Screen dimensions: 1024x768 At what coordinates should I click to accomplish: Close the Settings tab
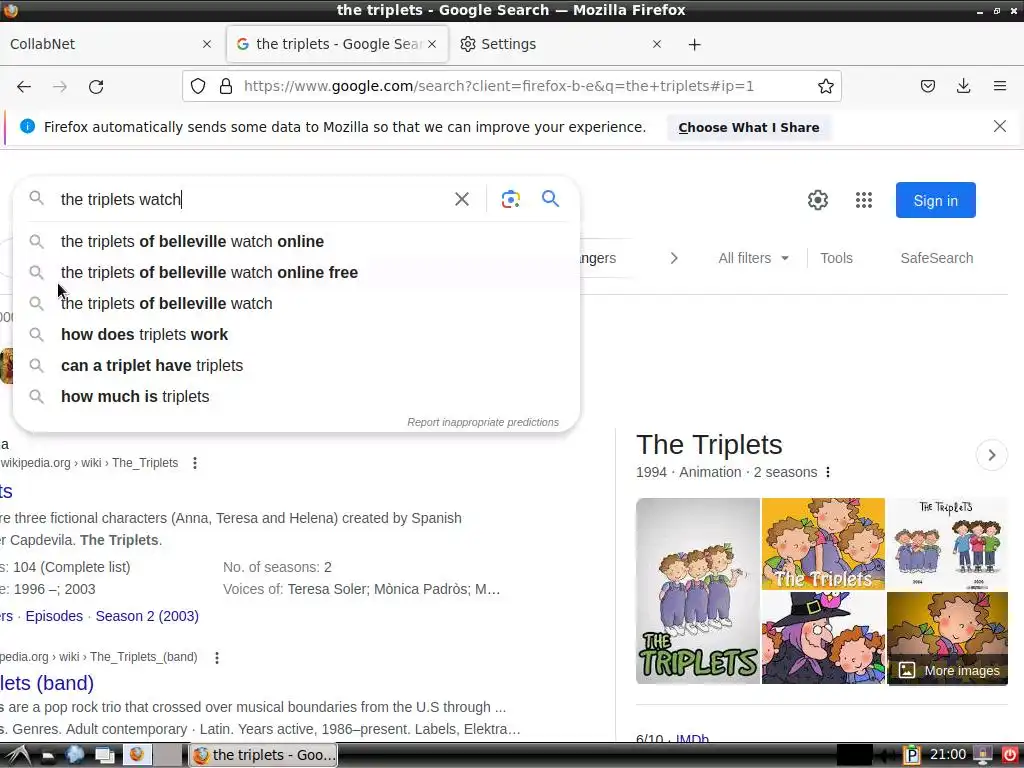[657, 44]
